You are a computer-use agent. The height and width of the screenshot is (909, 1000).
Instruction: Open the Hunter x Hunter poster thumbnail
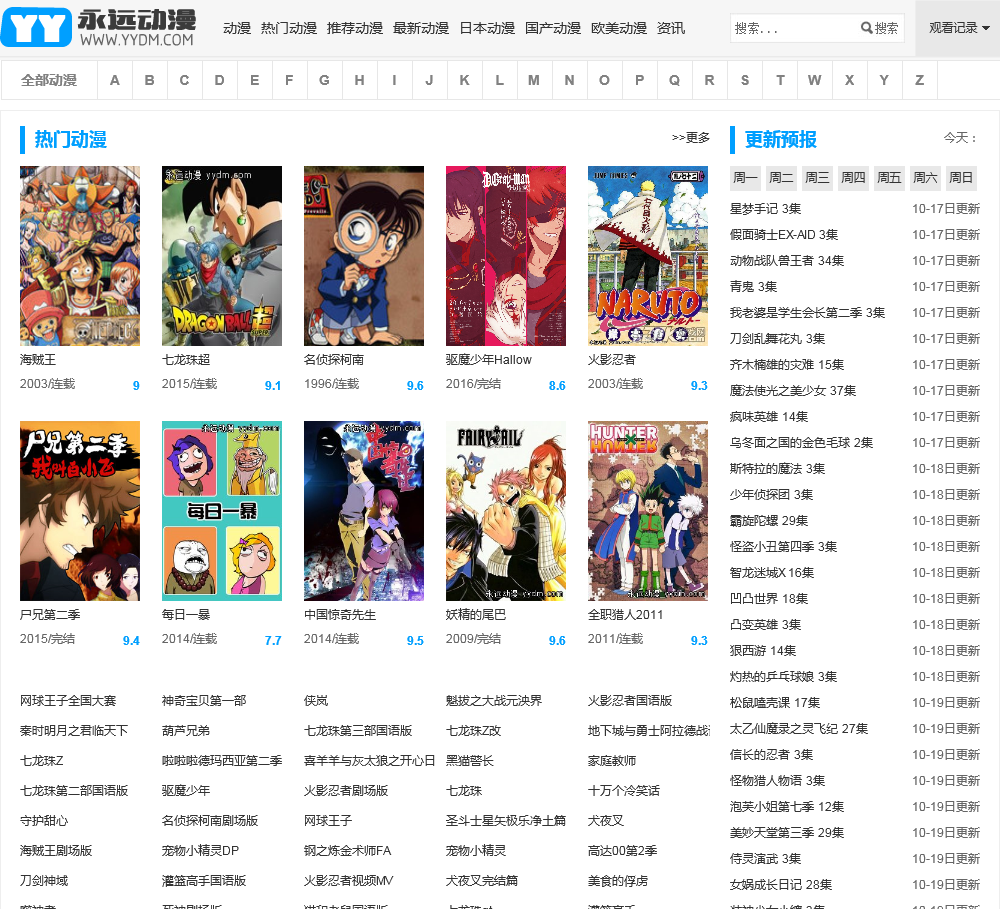coord(648,511)
